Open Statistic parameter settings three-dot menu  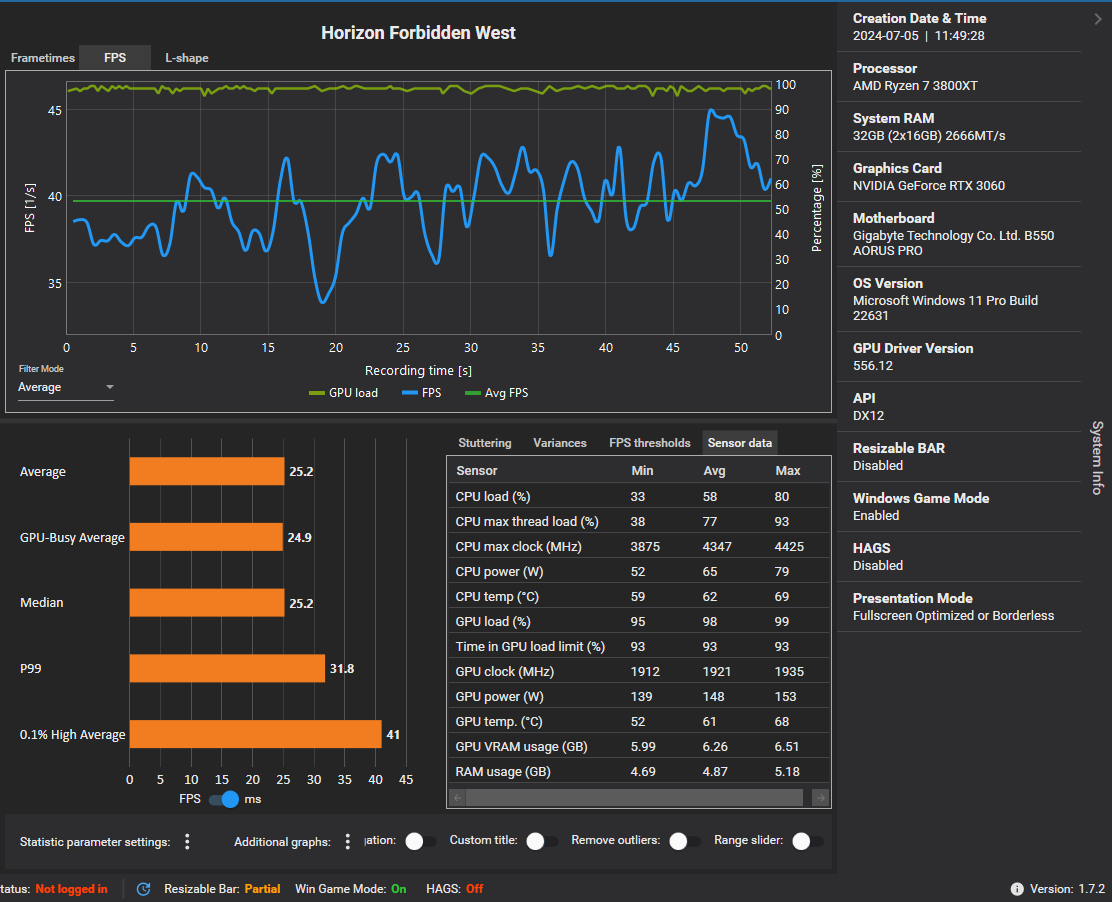pyautogui.click(x=187, y=841)
